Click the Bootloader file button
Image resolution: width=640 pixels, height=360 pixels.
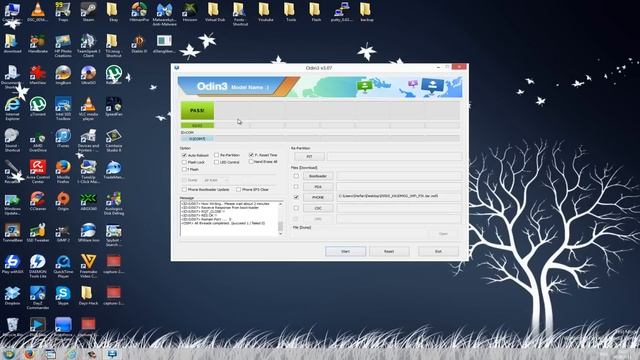[x=318, y=176]
